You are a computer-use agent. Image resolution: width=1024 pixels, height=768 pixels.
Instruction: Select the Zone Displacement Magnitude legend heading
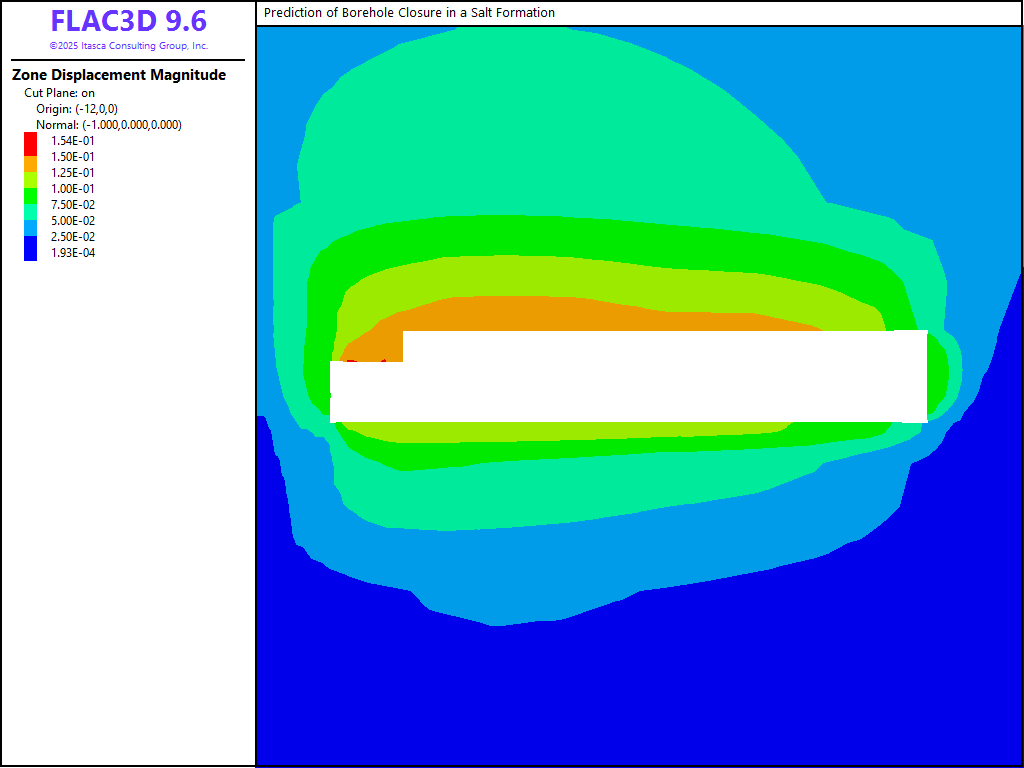pyautogui.click(x=118, y=75)
